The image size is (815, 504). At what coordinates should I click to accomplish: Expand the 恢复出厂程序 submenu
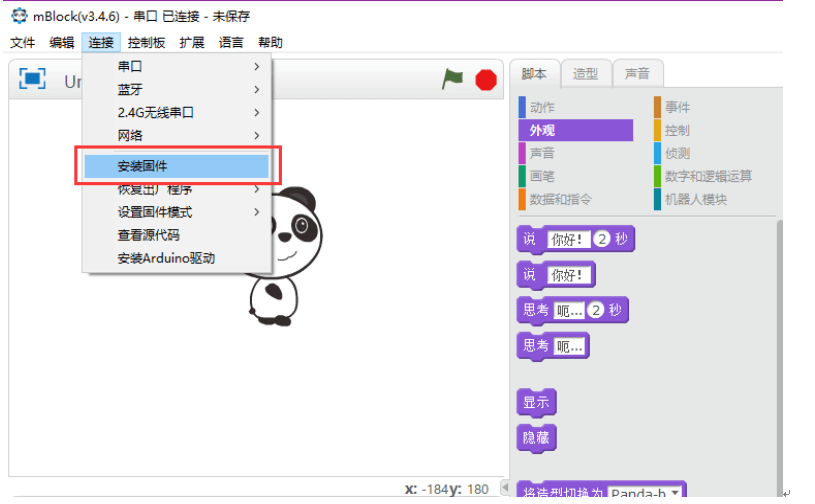point(177,189)
